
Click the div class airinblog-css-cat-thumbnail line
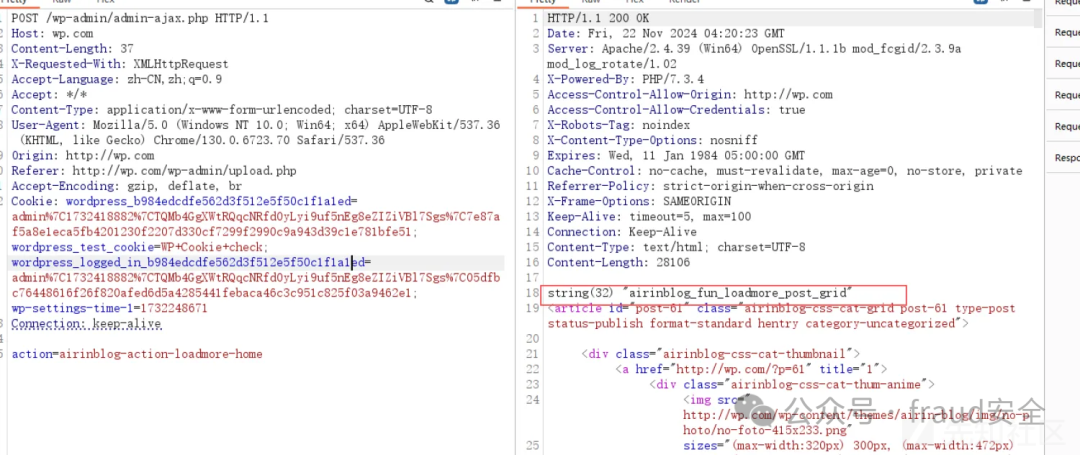click(x=720, y=354)
